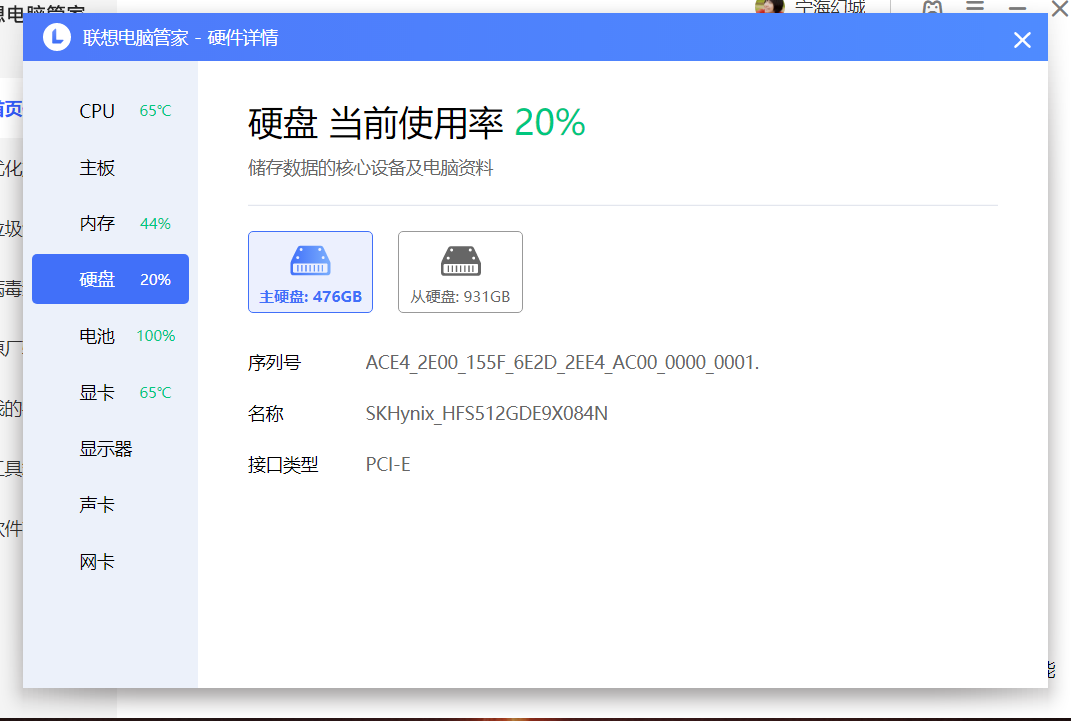Click the game controller icon in main window
This screenshot has width=1071, height=721.
932,7
